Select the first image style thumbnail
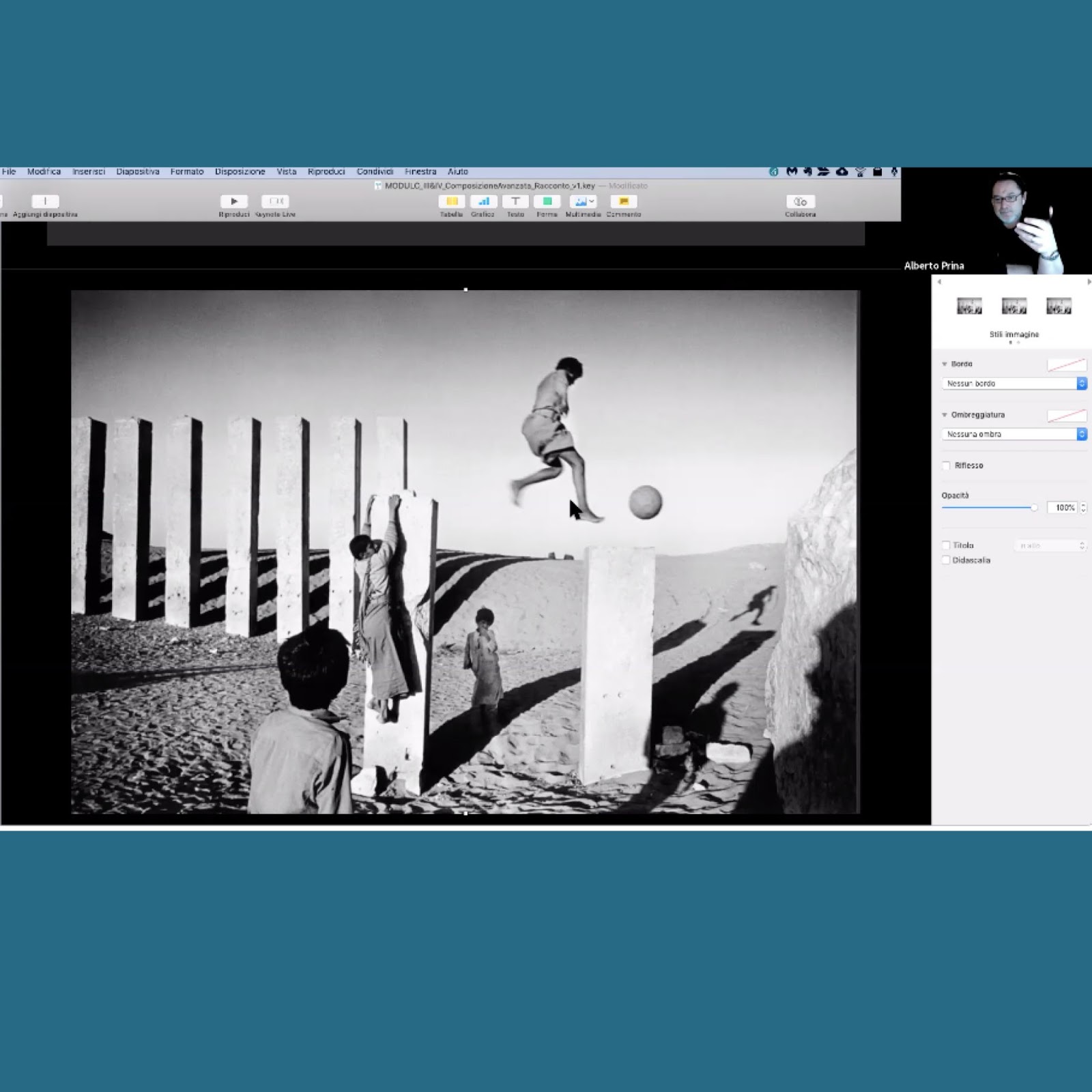 point(969,306)
